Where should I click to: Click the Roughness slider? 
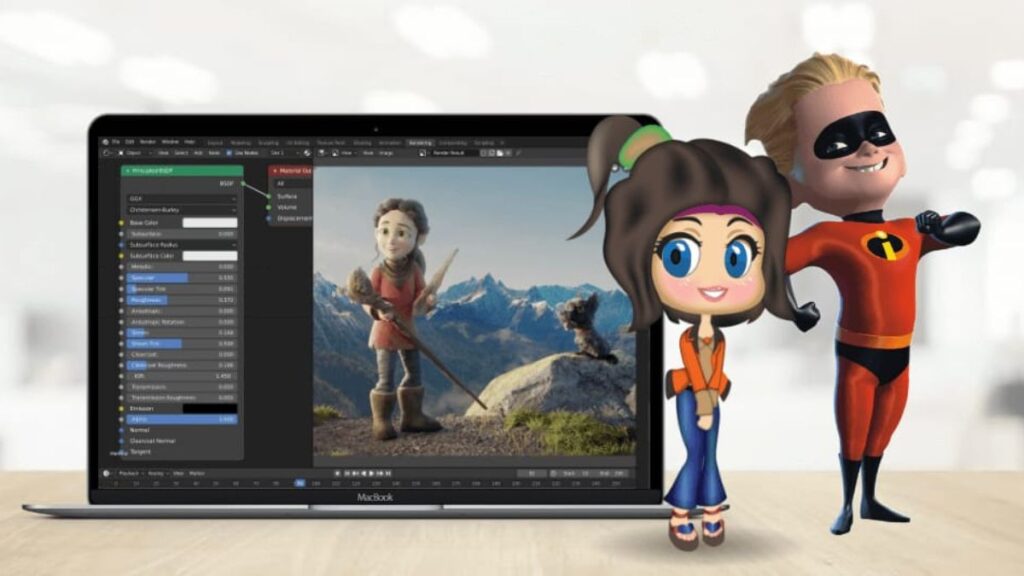coord(182,299)
